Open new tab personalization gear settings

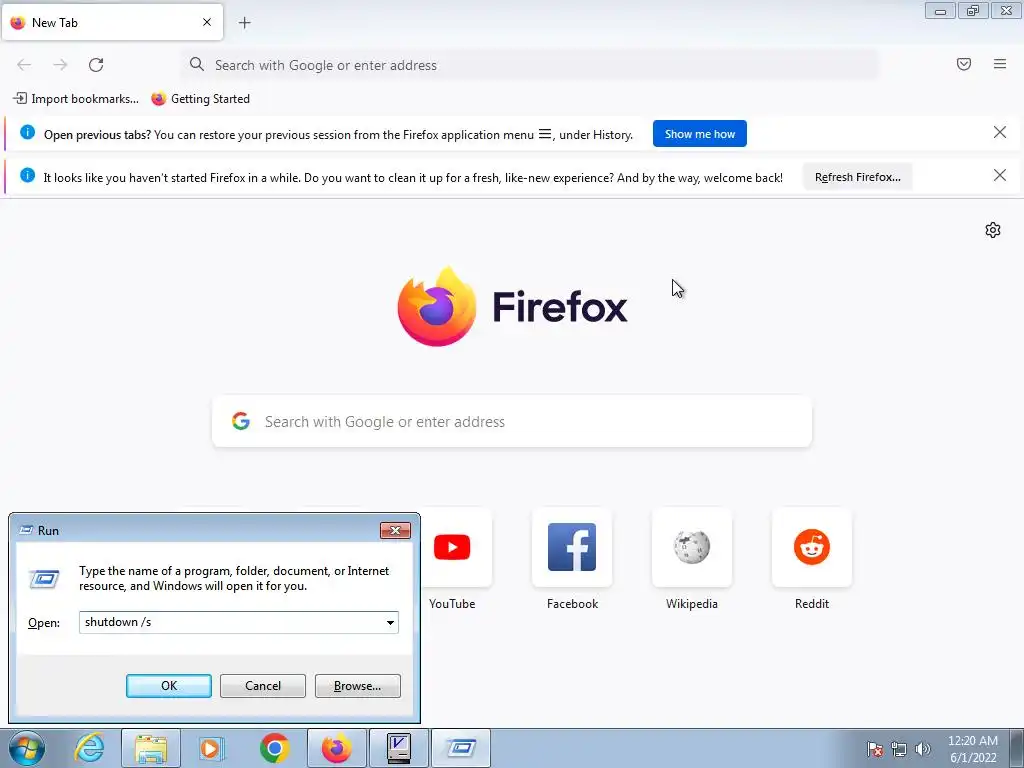tap(993, 230)
